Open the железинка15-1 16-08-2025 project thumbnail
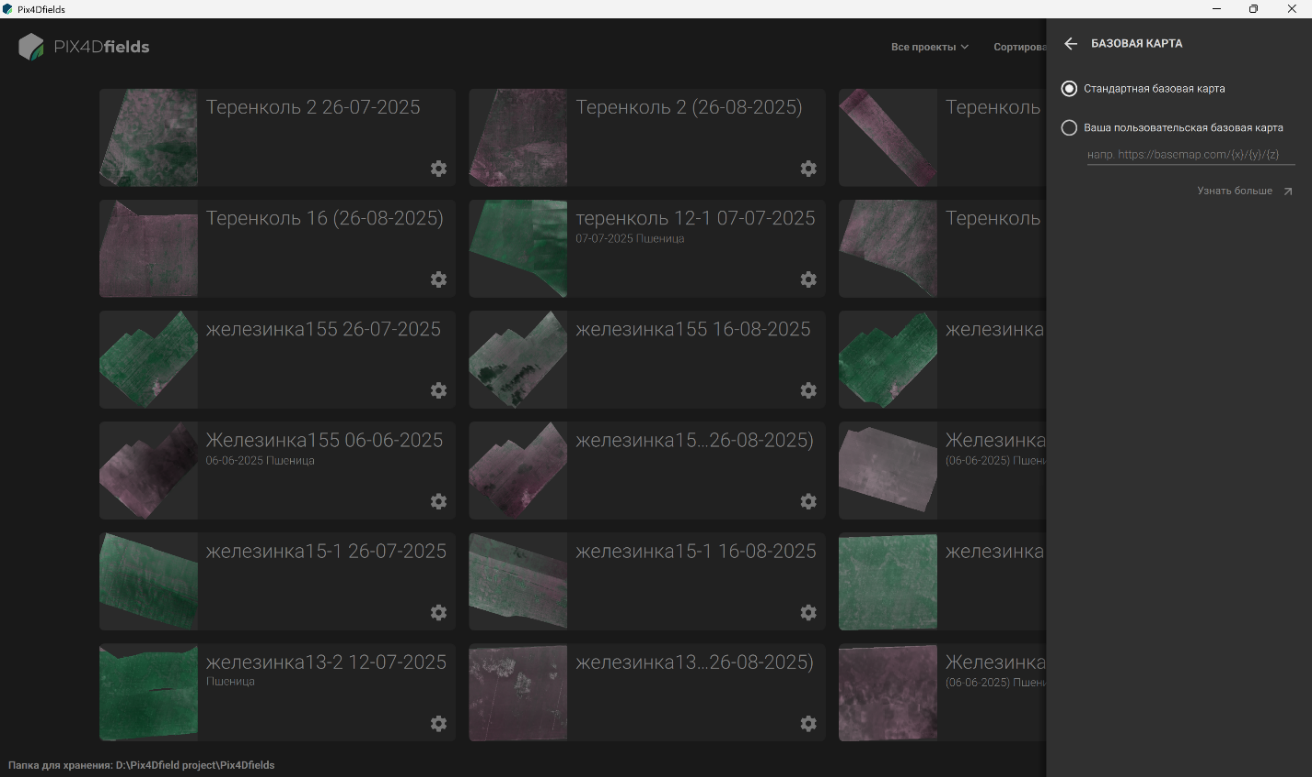Screen dimensions: 1312x777 pos(518,581)
